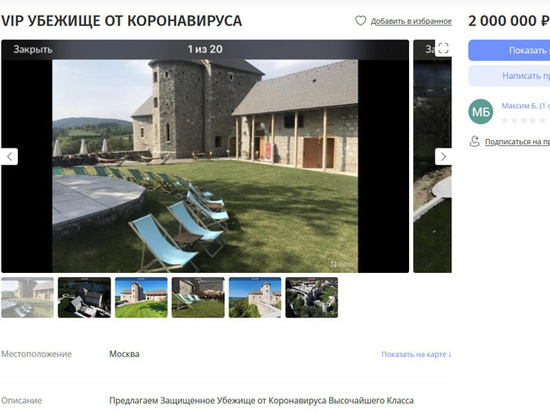Click the seller star rating

pyautogui.click(x=524, y=120)
